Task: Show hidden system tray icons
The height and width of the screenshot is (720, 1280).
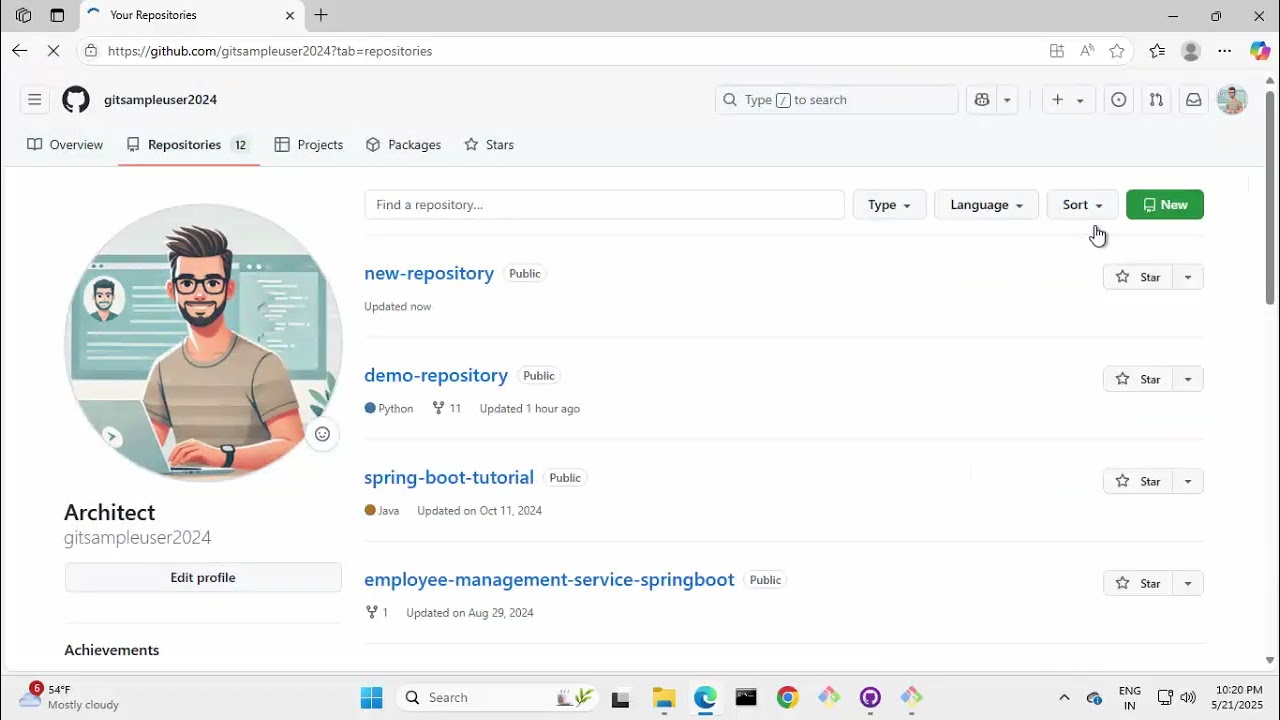Action: click(1064, 698)
